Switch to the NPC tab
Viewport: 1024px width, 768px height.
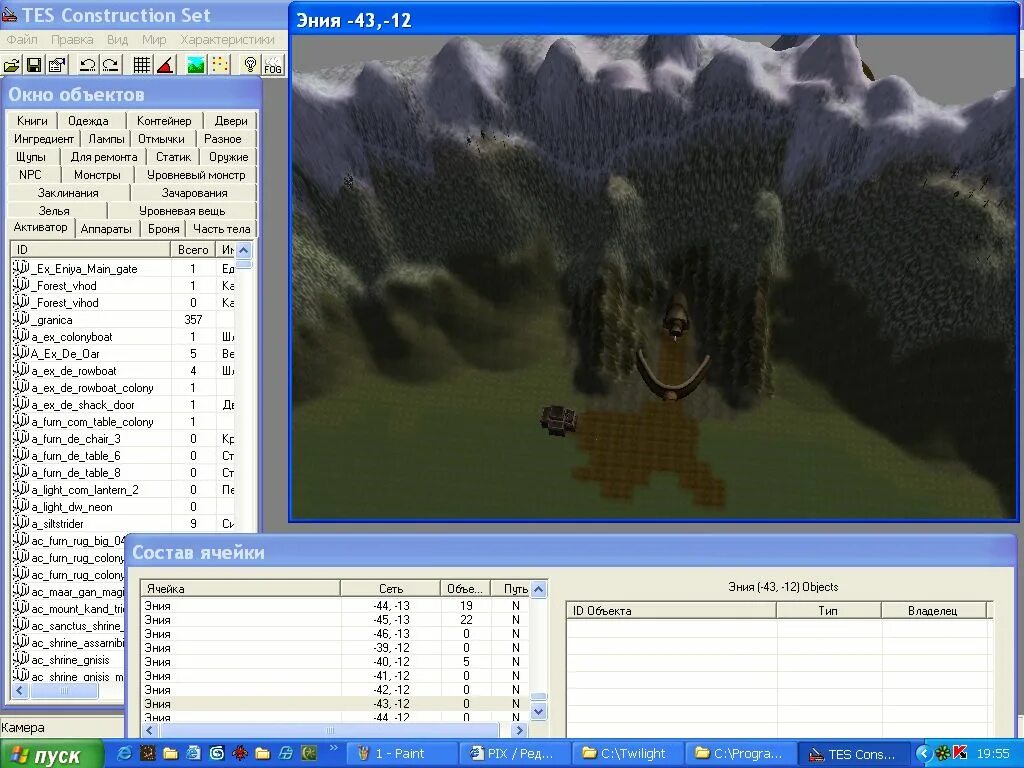click(x=30, y=175)
